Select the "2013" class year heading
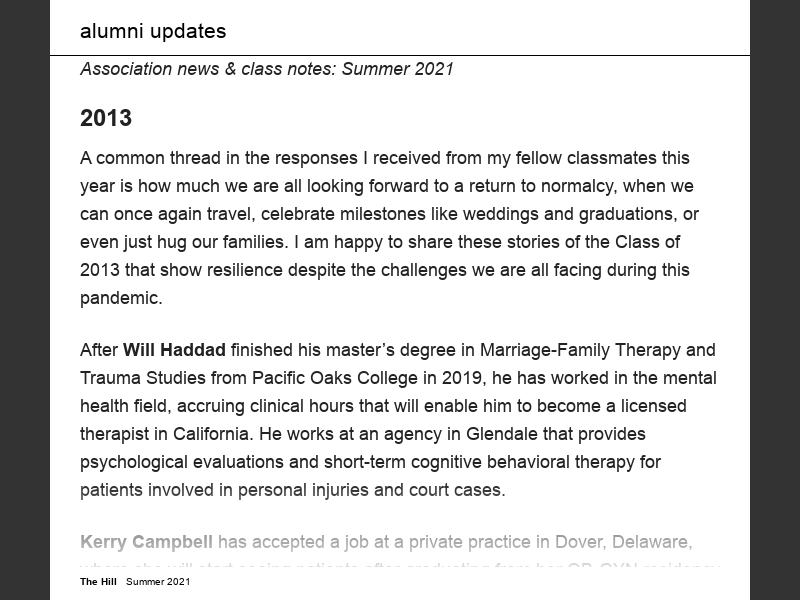 coord(106,118)
